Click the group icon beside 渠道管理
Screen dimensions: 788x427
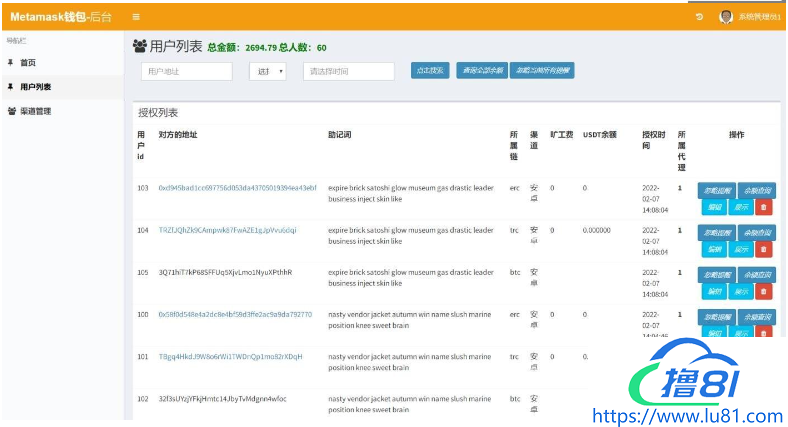(11, 111)
